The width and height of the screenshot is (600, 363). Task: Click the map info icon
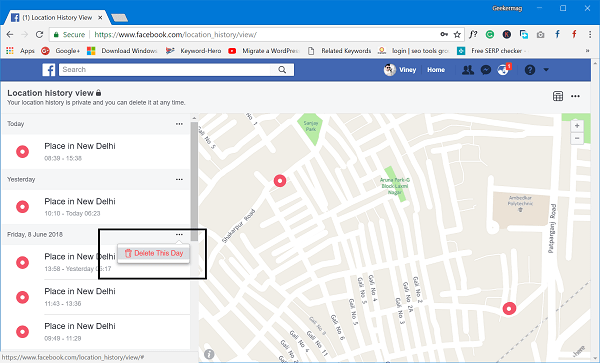[x=209, y=354]
